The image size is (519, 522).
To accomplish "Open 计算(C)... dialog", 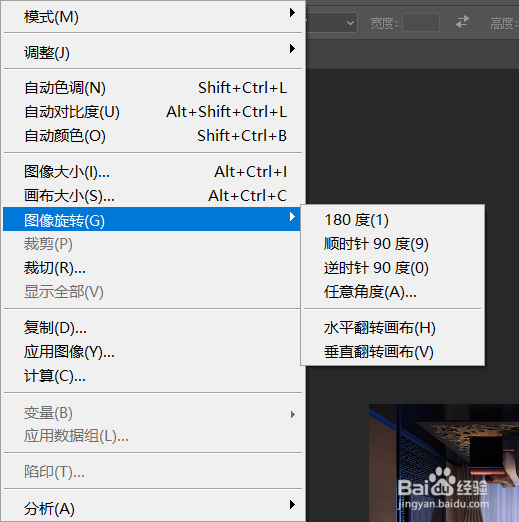I will (153, 376).
